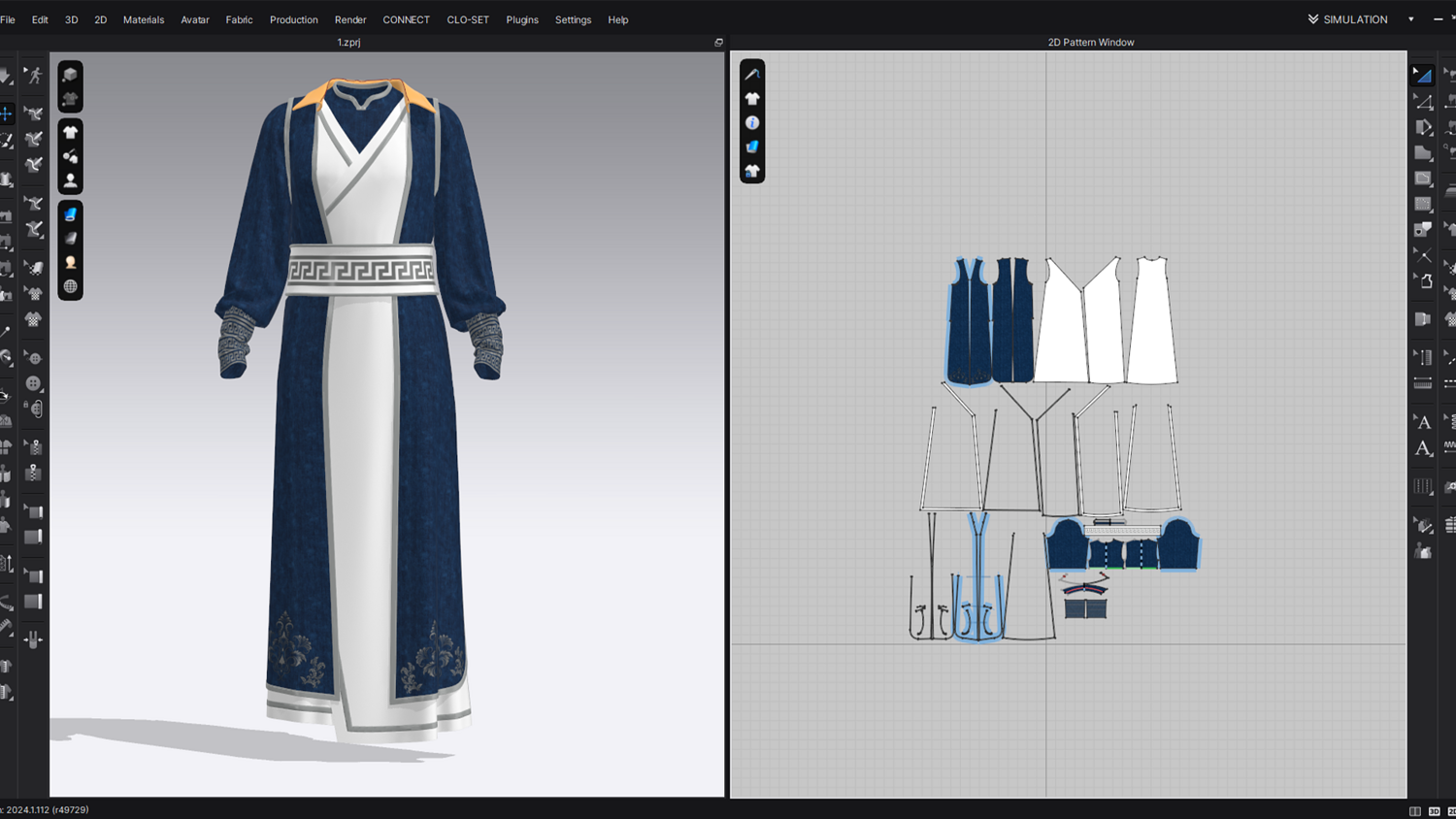Screen dimensions: 1456x819
Task: Pop out the 3D window panel
Action: pyautogui.click(x=719, y=43)
